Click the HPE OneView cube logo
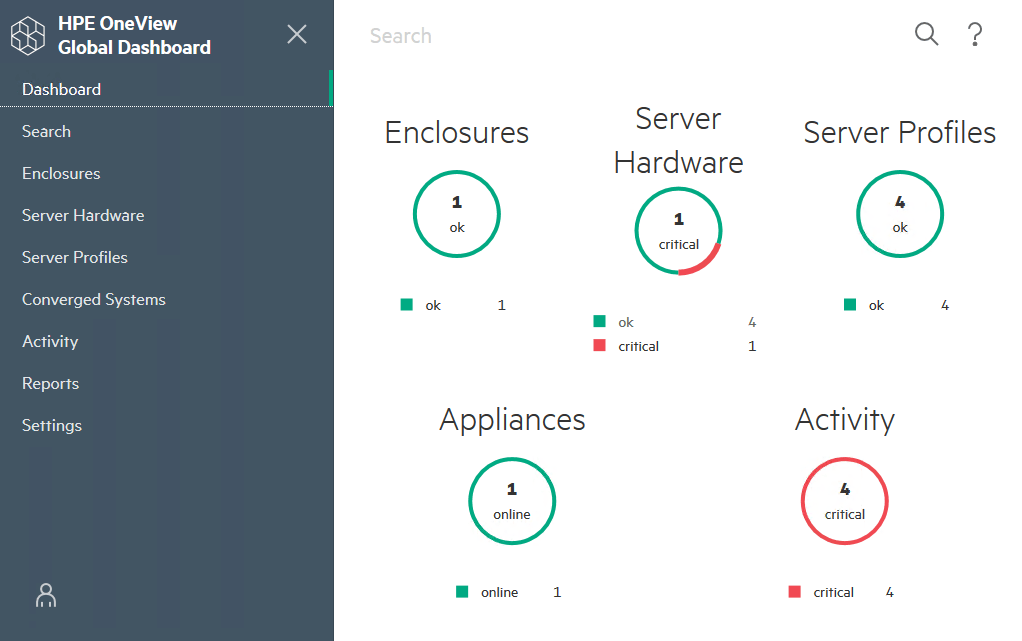This screenshot has height=641, width=1022. coord(28,35)
